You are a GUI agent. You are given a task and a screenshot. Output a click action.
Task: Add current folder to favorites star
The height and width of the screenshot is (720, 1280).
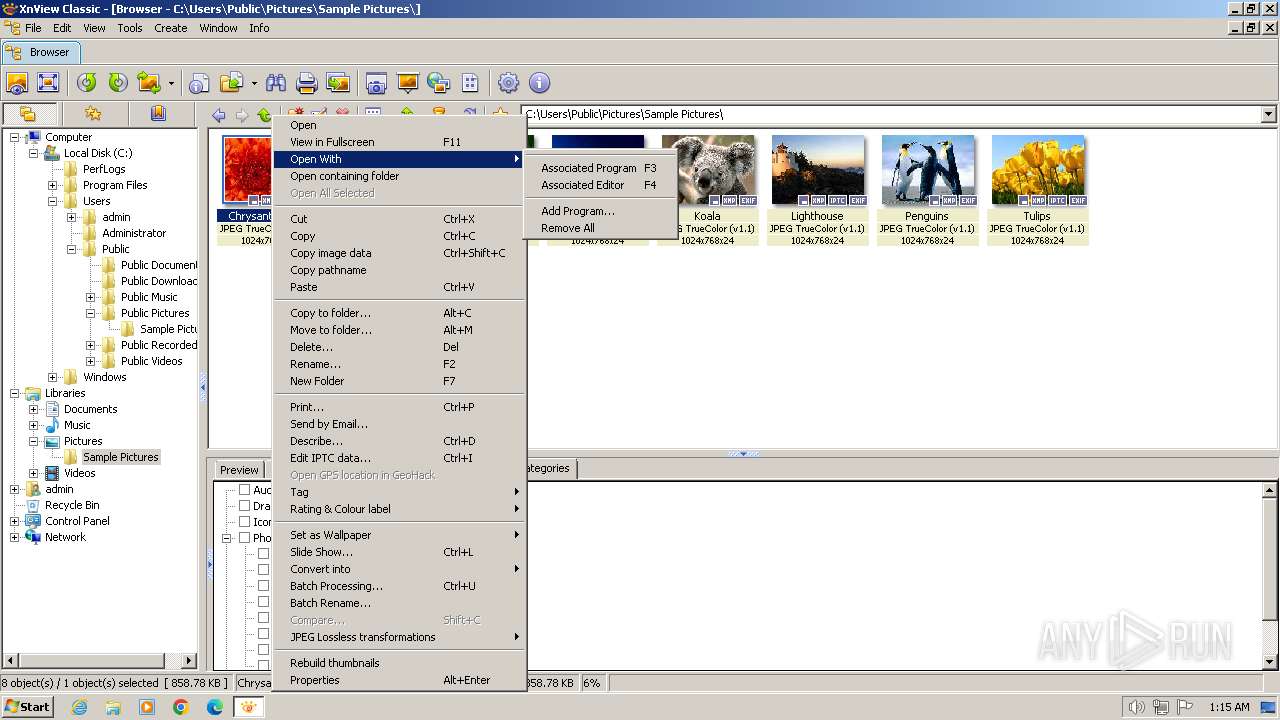tap(501, 115)
